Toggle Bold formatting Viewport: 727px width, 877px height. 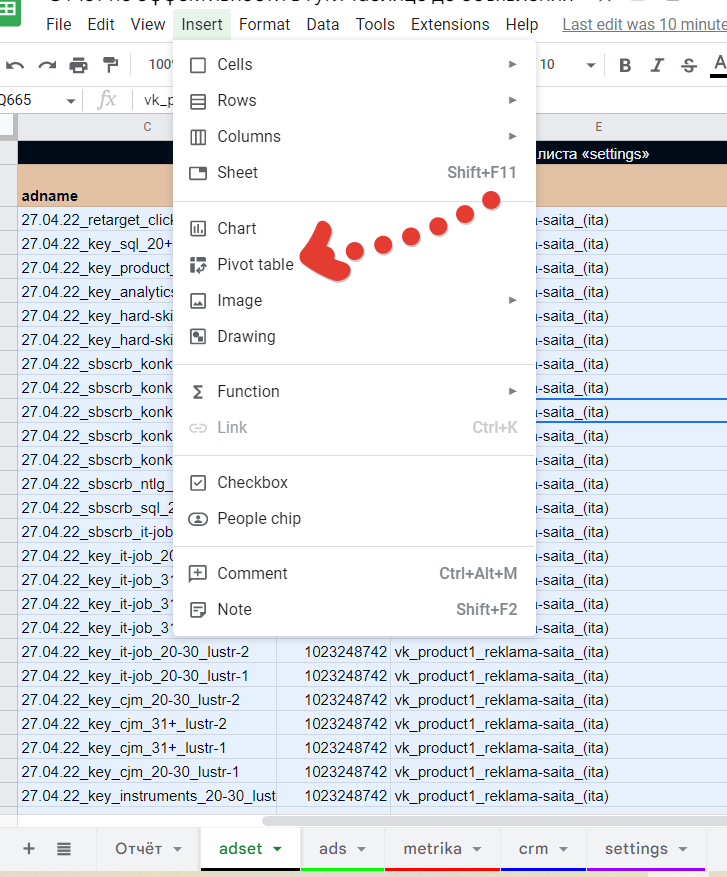625,65
